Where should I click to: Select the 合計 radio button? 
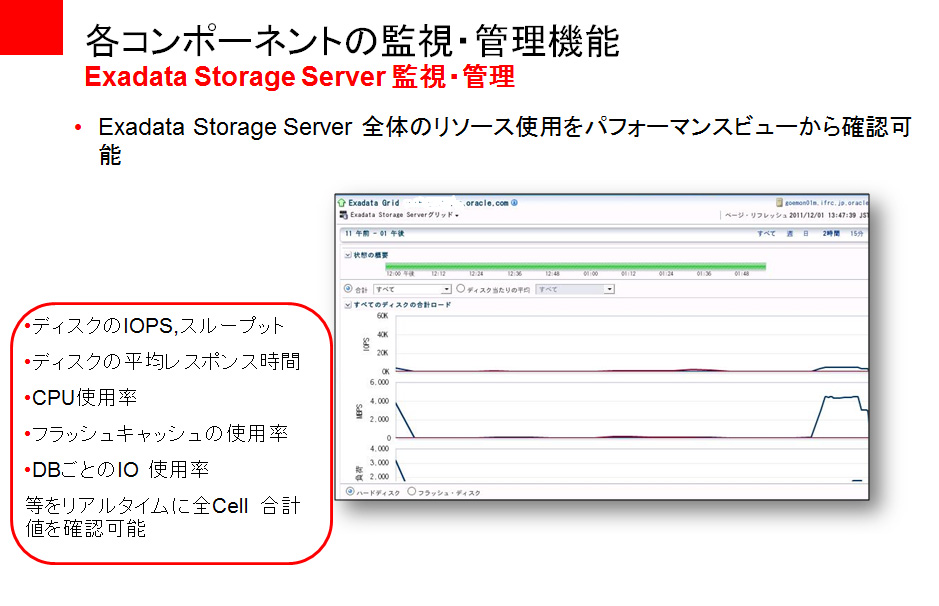[x=347, y=289]
